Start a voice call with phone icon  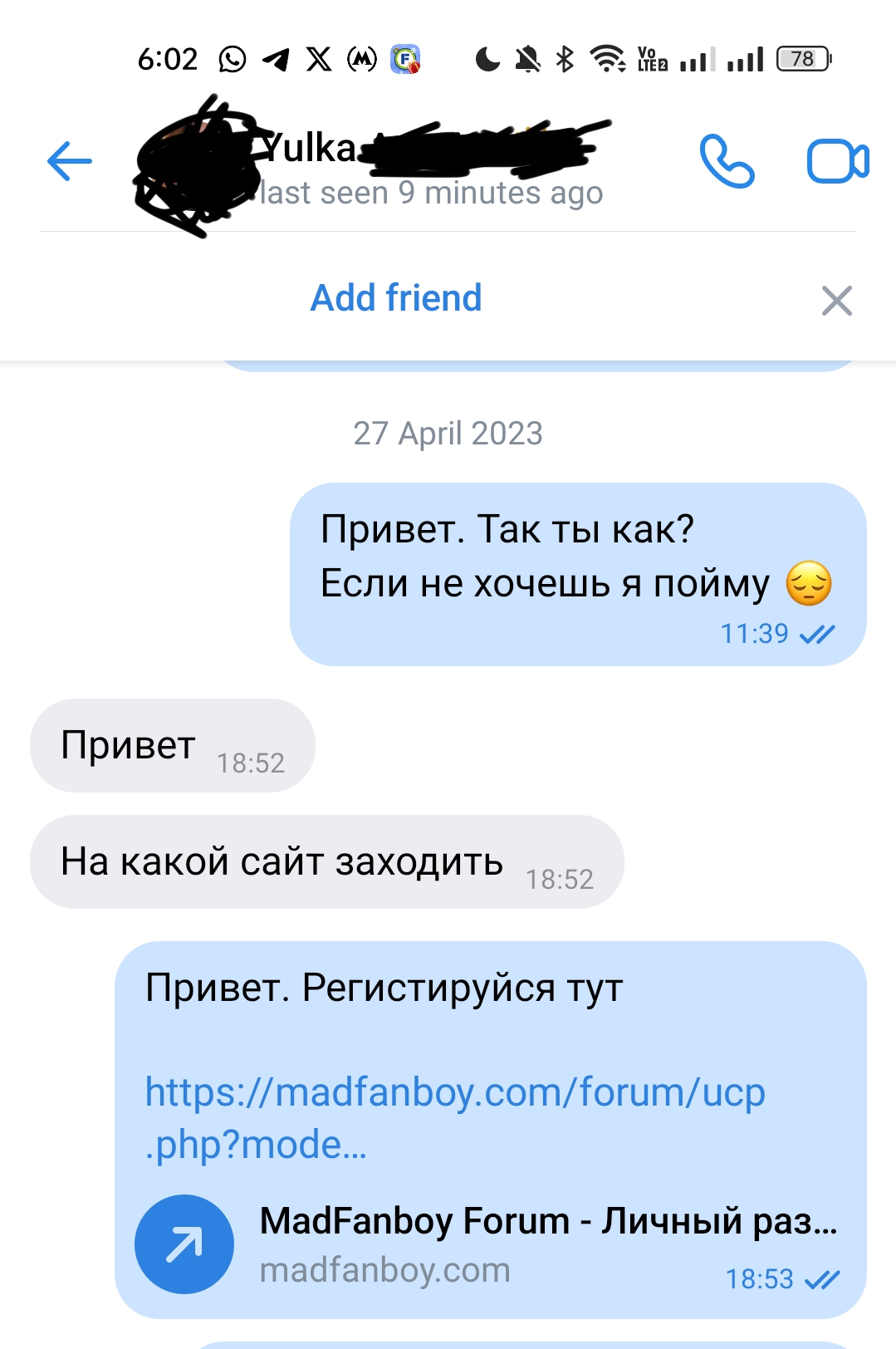coord(727,161)
